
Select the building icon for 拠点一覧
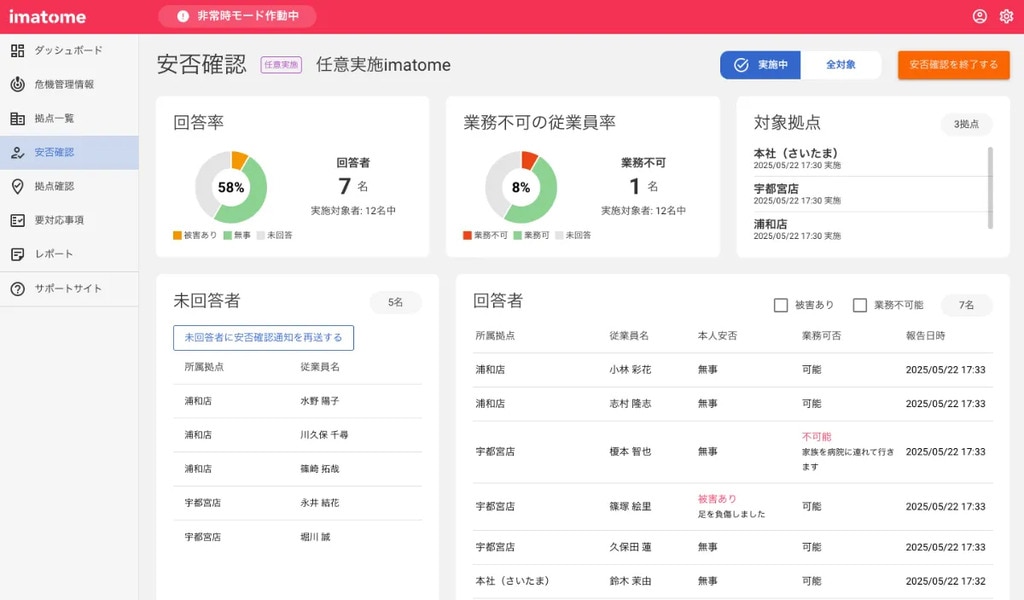[17, 118]
